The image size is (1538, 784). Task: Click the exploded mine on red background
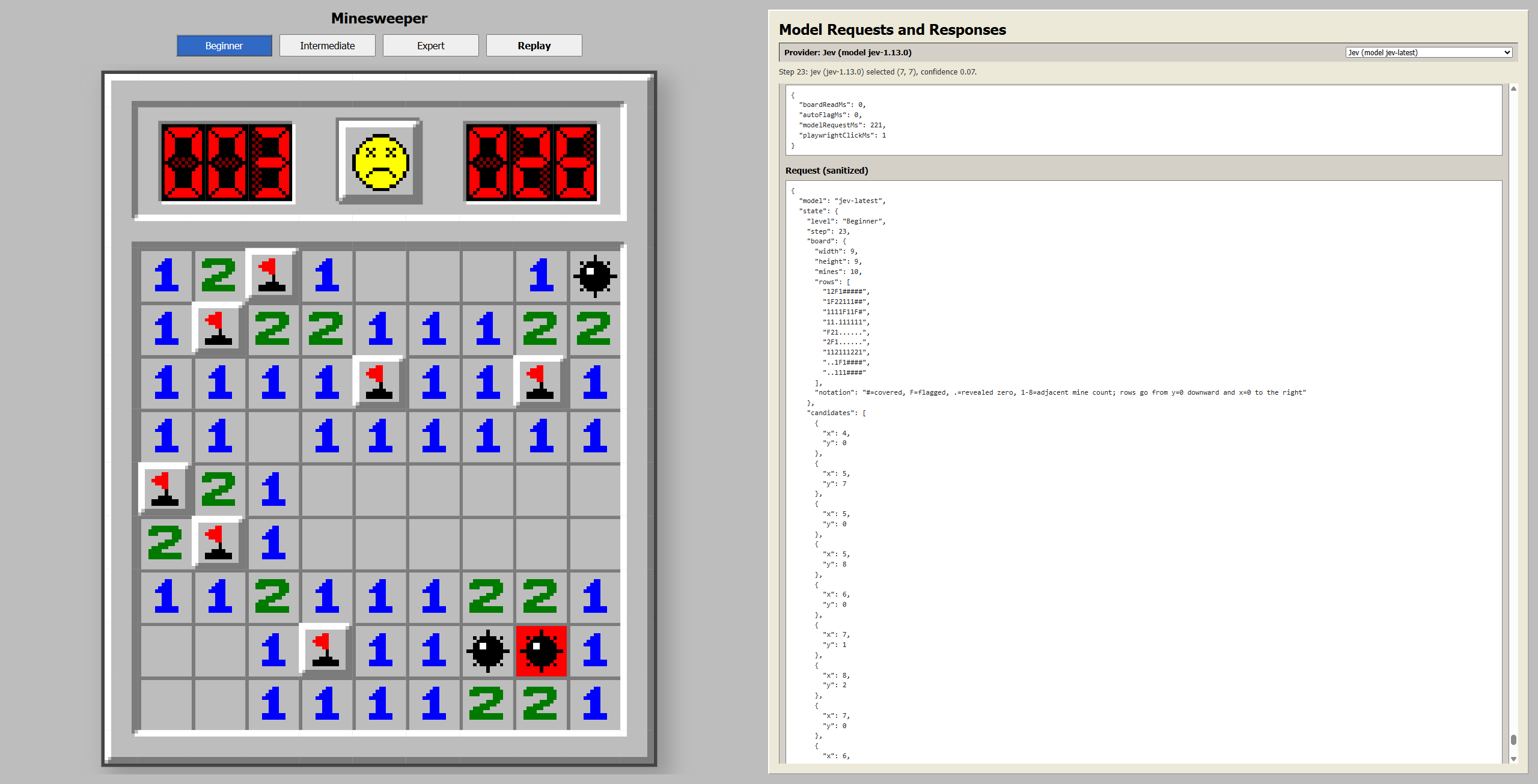coord(541,650)
